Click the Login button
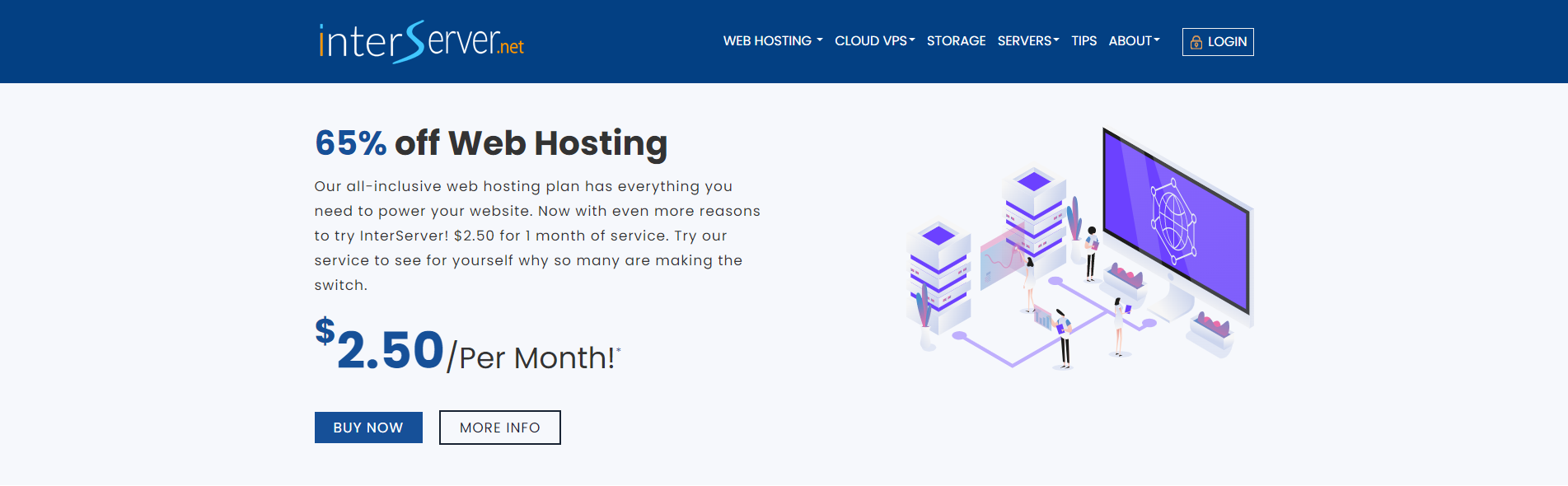This screenshot has height=486, width=1568. click(x=1218, y=42)
